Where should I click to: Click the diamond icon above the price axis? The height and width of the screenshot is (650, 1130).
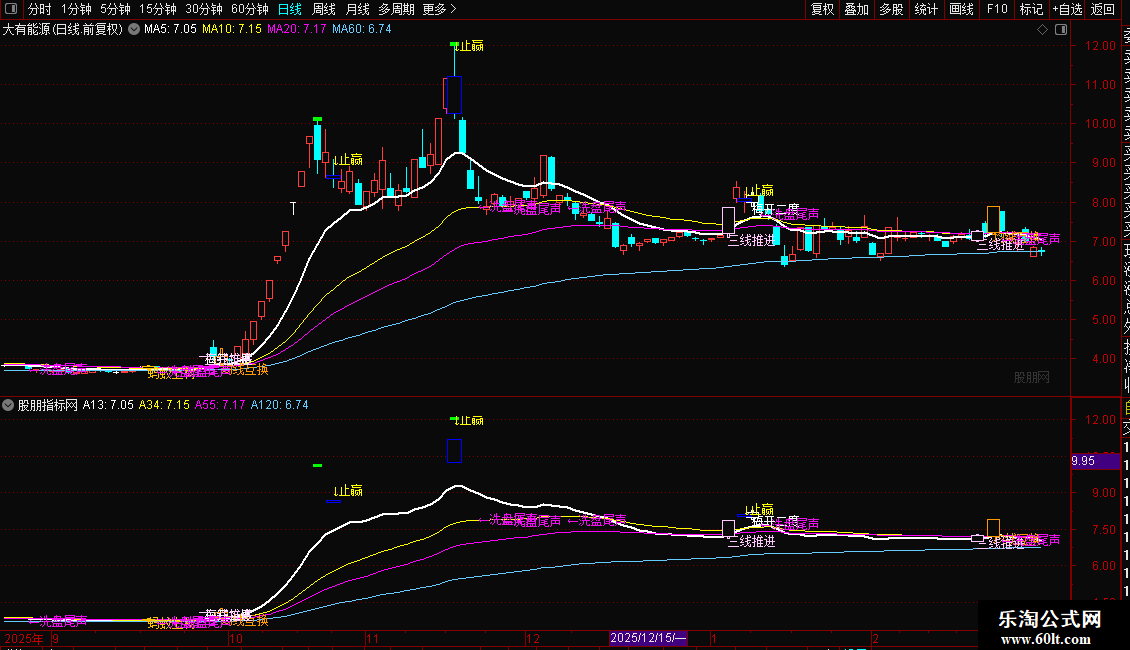coord(1042,30)
